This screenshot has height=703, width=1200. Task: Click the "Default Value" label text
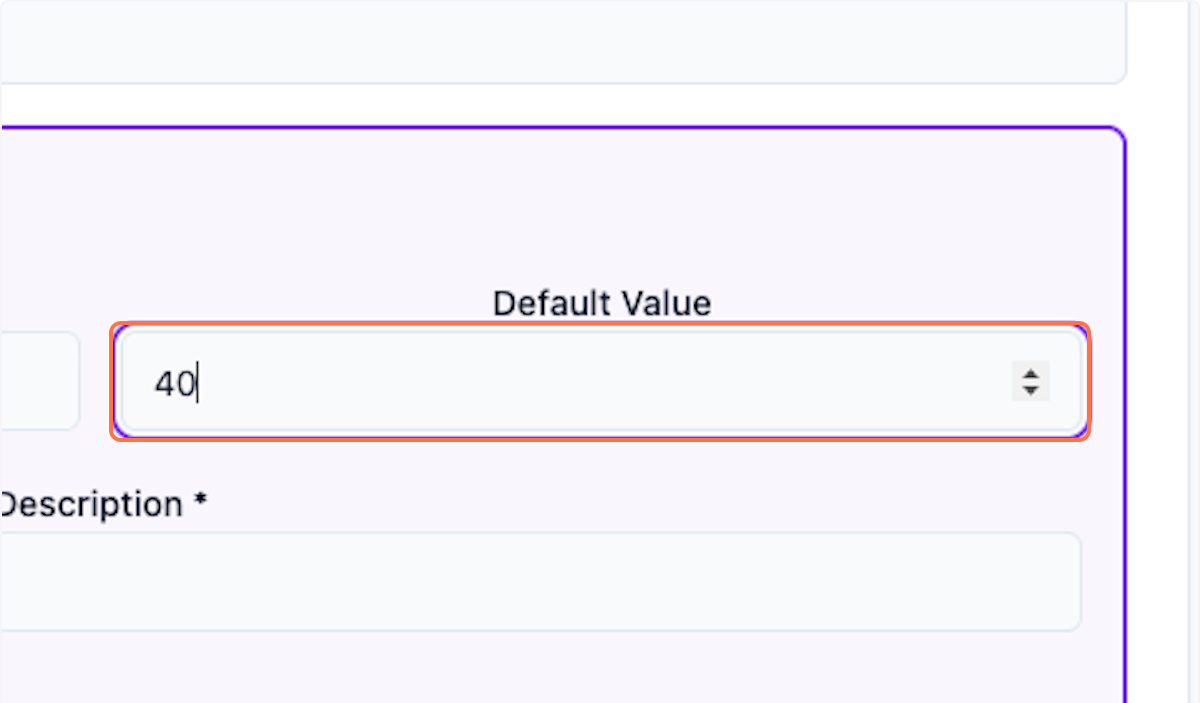602,303
